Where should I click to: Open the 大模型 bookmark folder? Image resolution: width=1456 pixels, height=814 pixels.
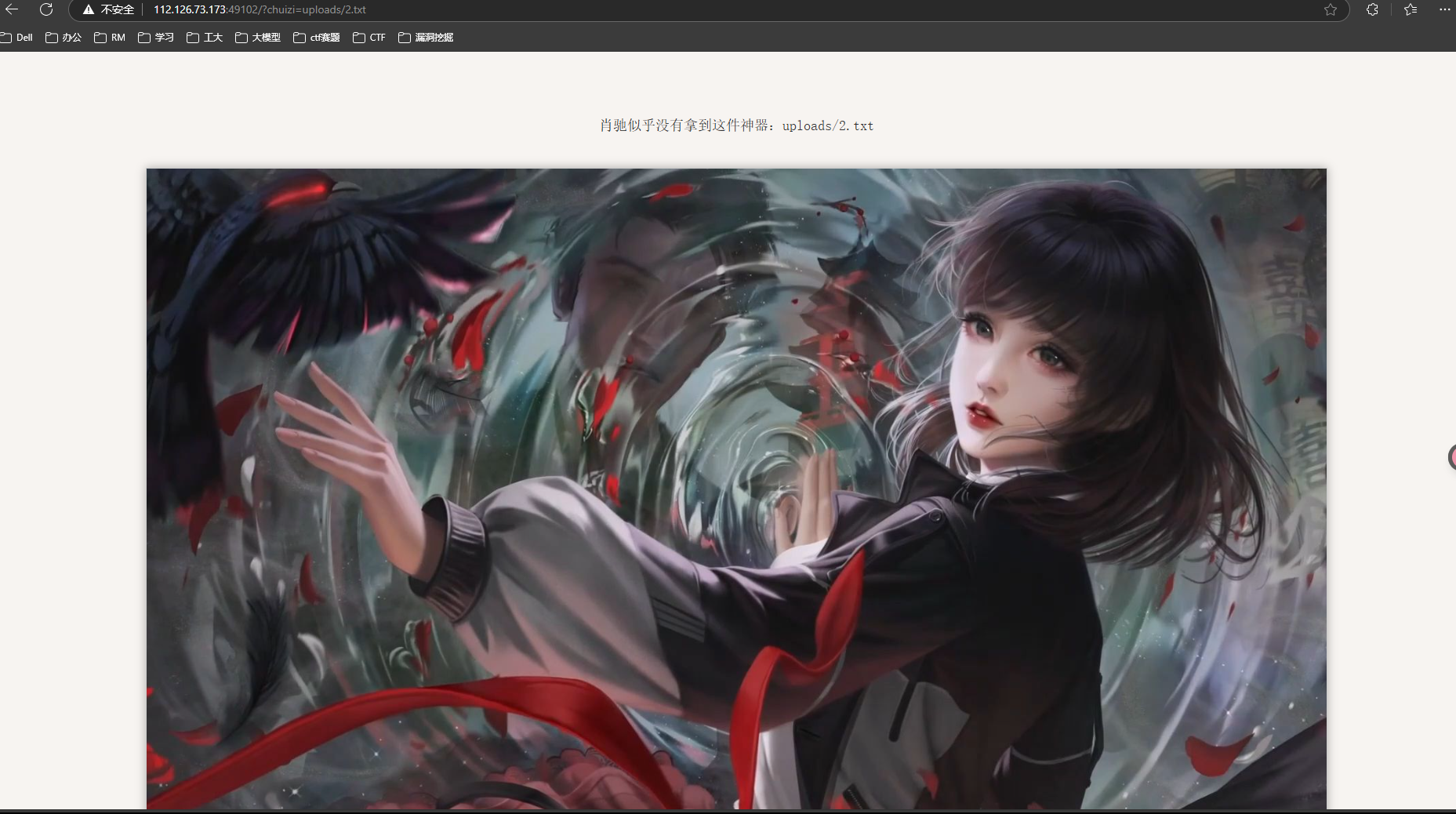pos(258,37)
